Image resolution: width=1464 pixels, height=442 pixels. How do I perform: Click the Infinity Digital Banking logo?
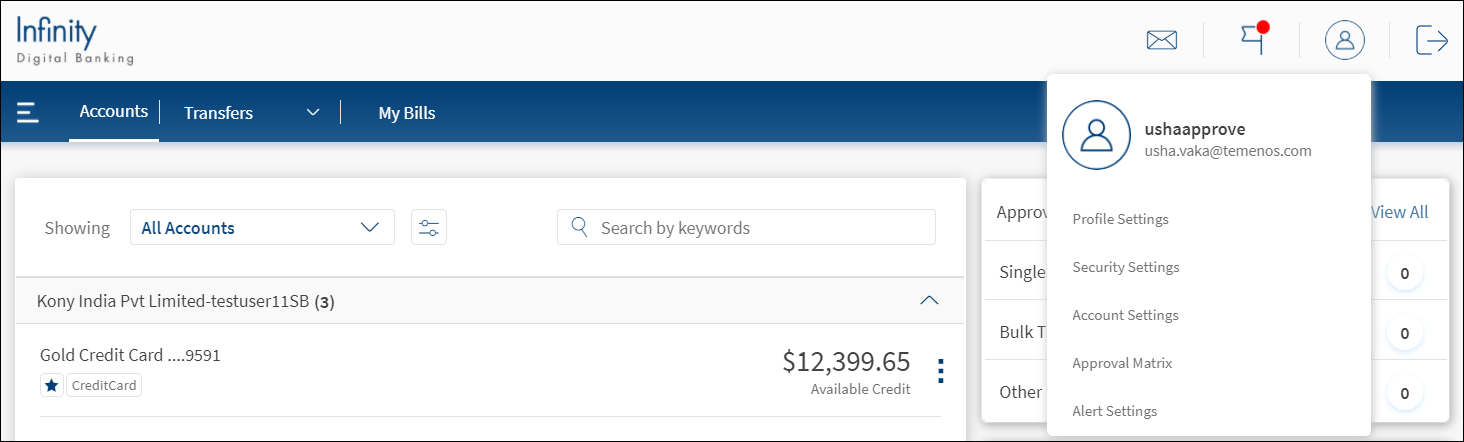pos(74,41)
